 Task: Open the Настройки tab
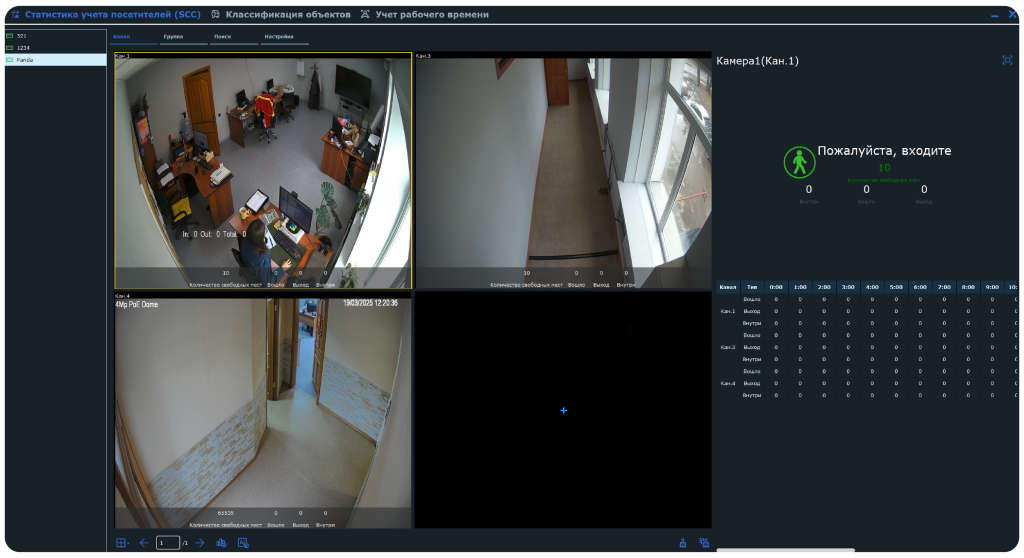278,37
